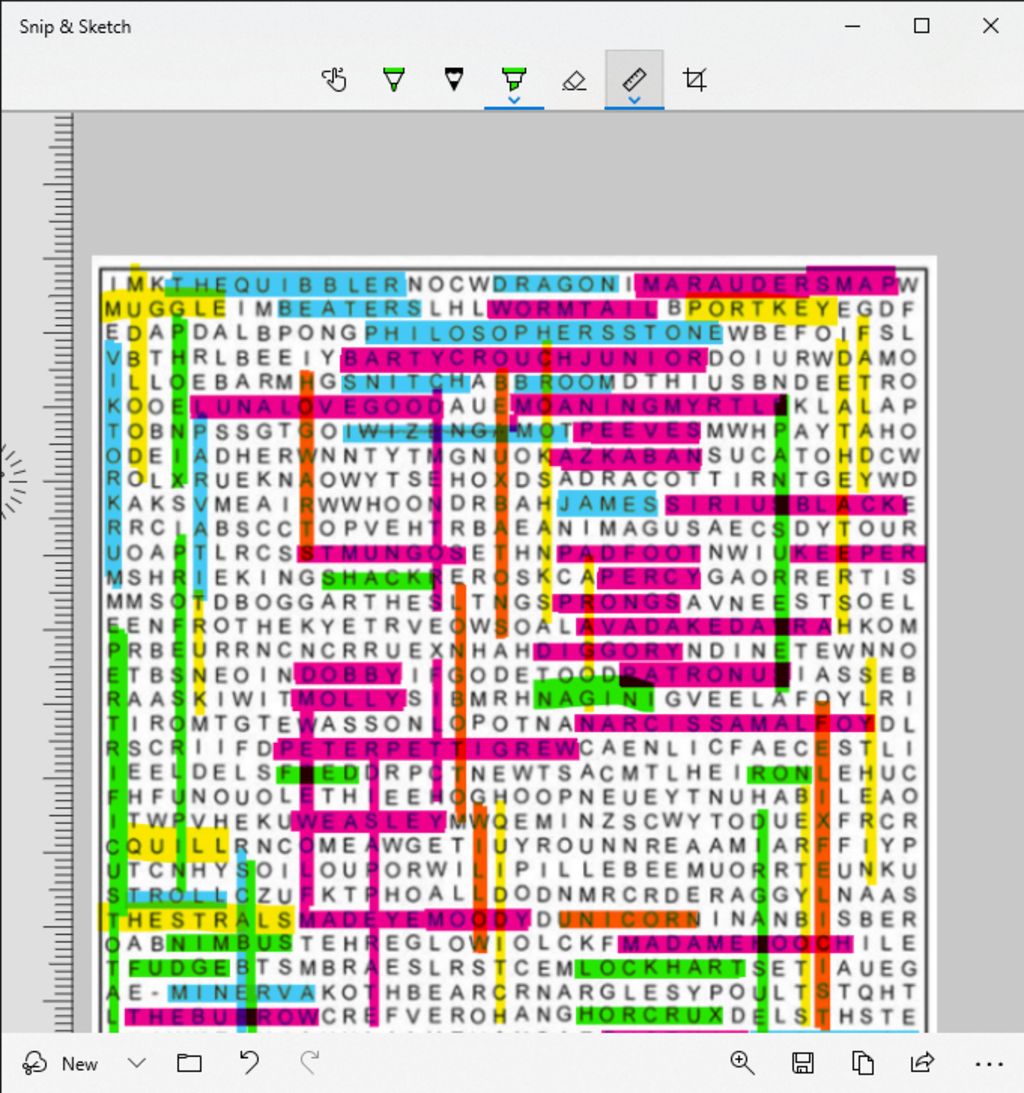
Task: Click the highlighted word MOANINGMYRTLE
Action: pos(649,406)
